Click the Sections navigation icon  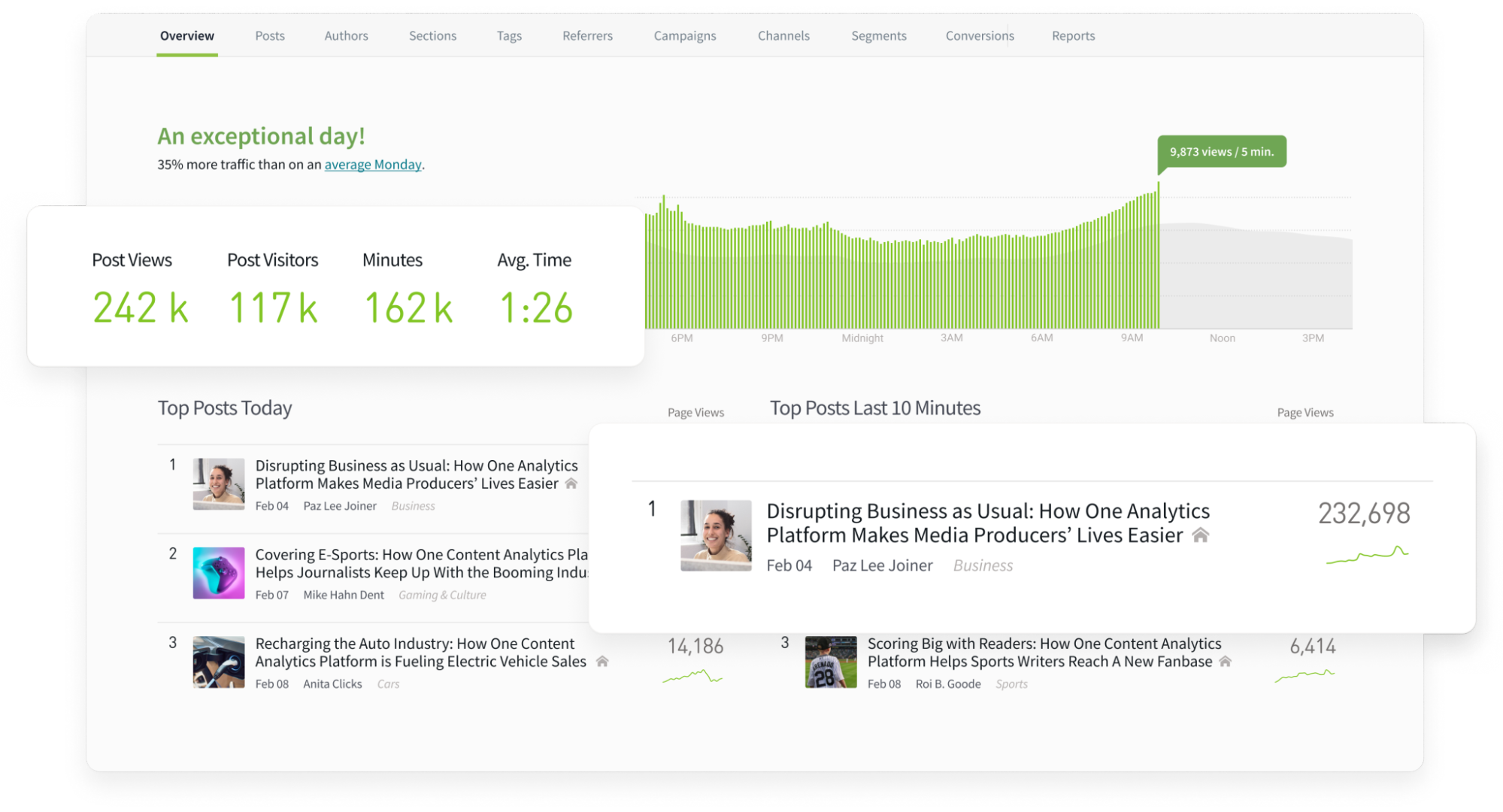[x=434, y=35]
